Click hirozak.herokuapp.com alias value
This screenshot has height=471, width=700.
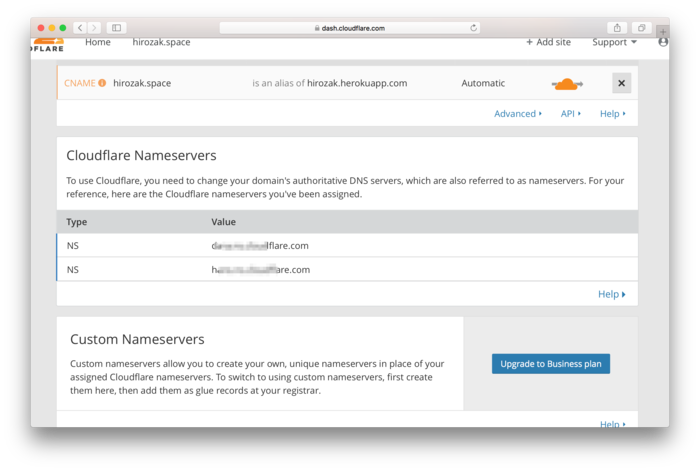pos(357,83)
